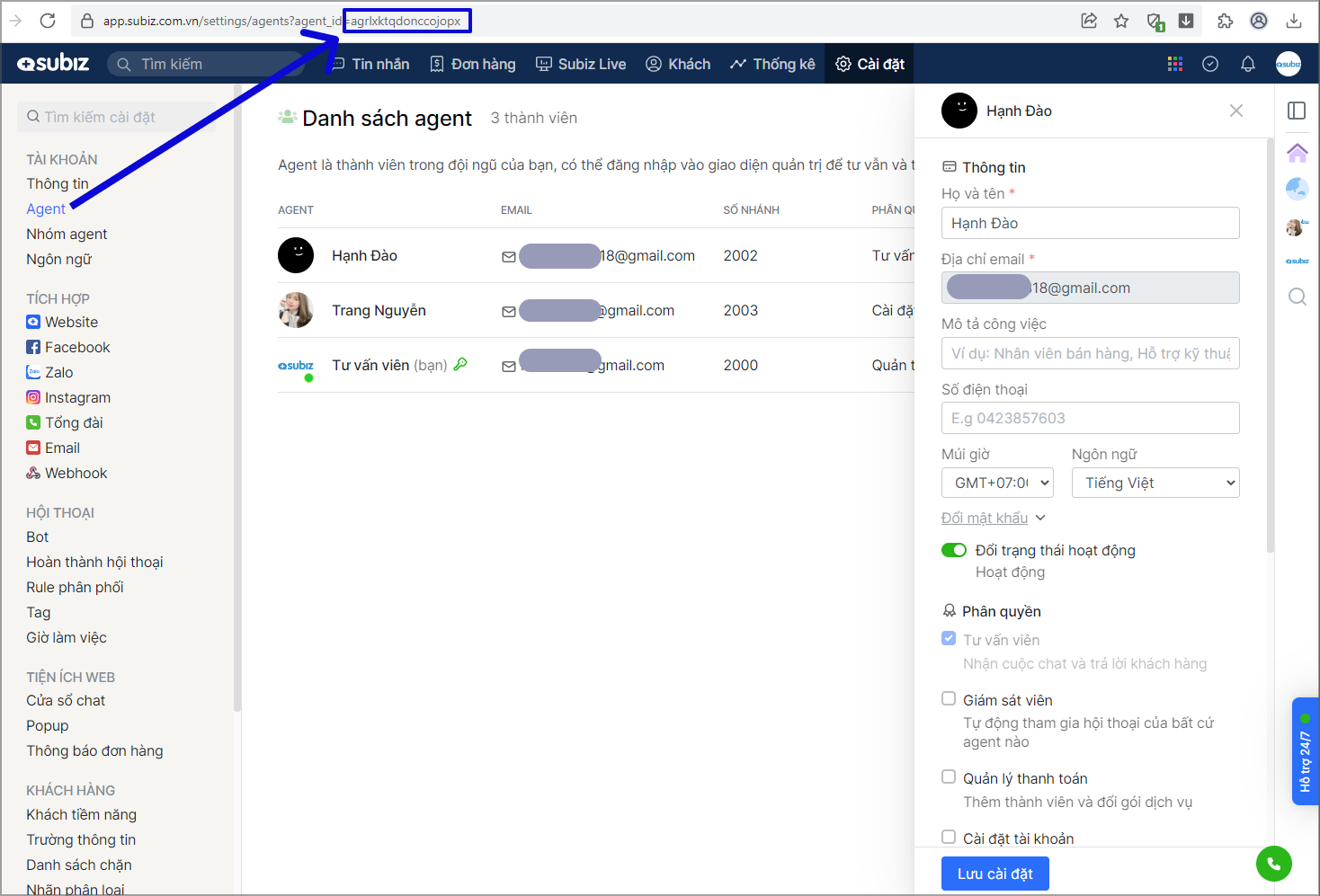Enable the Quản lý thanh toán checkbox
1320x896 pixels.
point(949,777)
